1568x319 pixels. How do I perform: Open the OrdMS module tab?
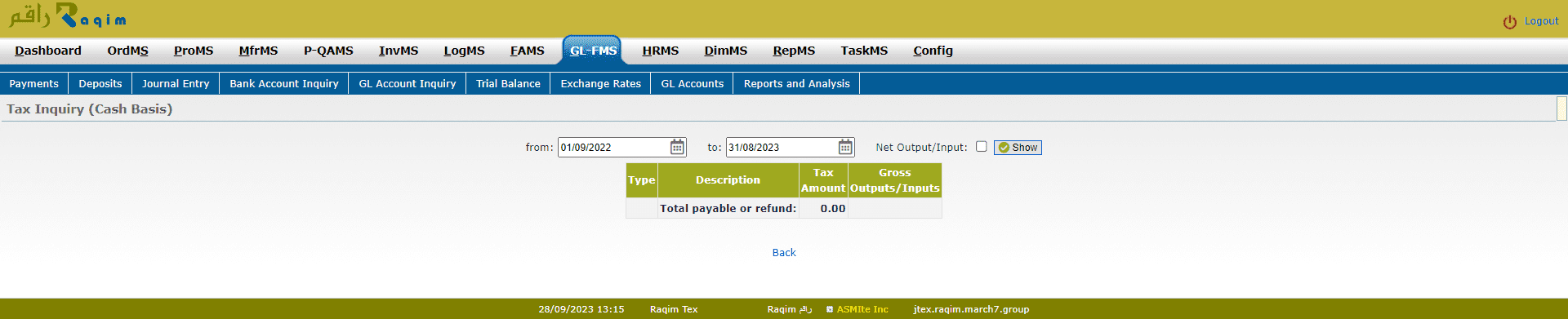pyautogui.click(x=127, y=51)
